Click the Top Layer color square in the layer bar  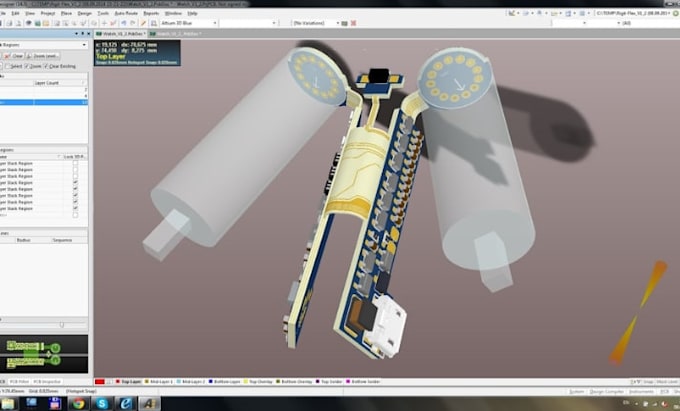(x=118, y=382)
